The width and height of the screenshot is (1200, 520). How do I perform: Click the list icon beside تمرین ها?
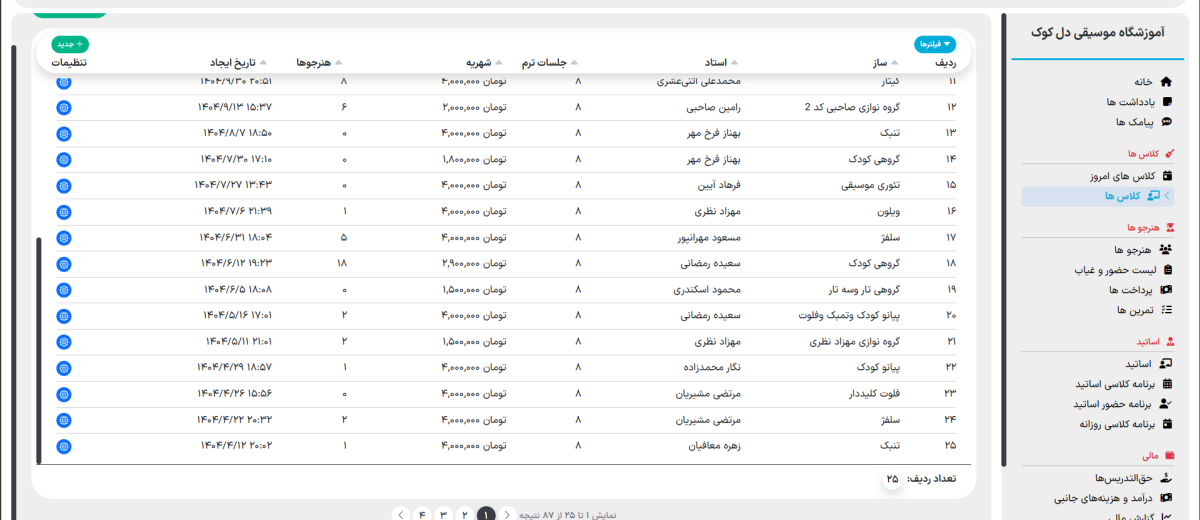click(1166, 310)
